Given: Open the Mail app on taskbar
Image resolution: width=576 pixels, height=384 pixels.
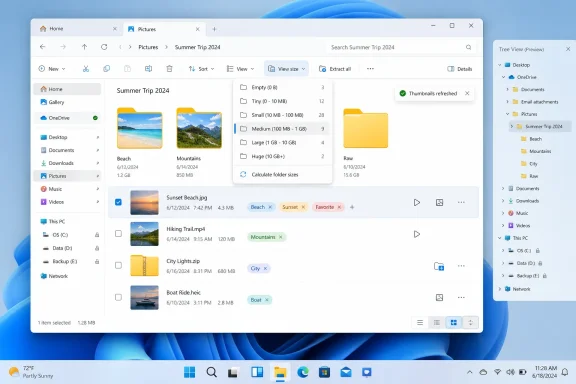Looking at the screenshot, I should click(x=346, y=372).
